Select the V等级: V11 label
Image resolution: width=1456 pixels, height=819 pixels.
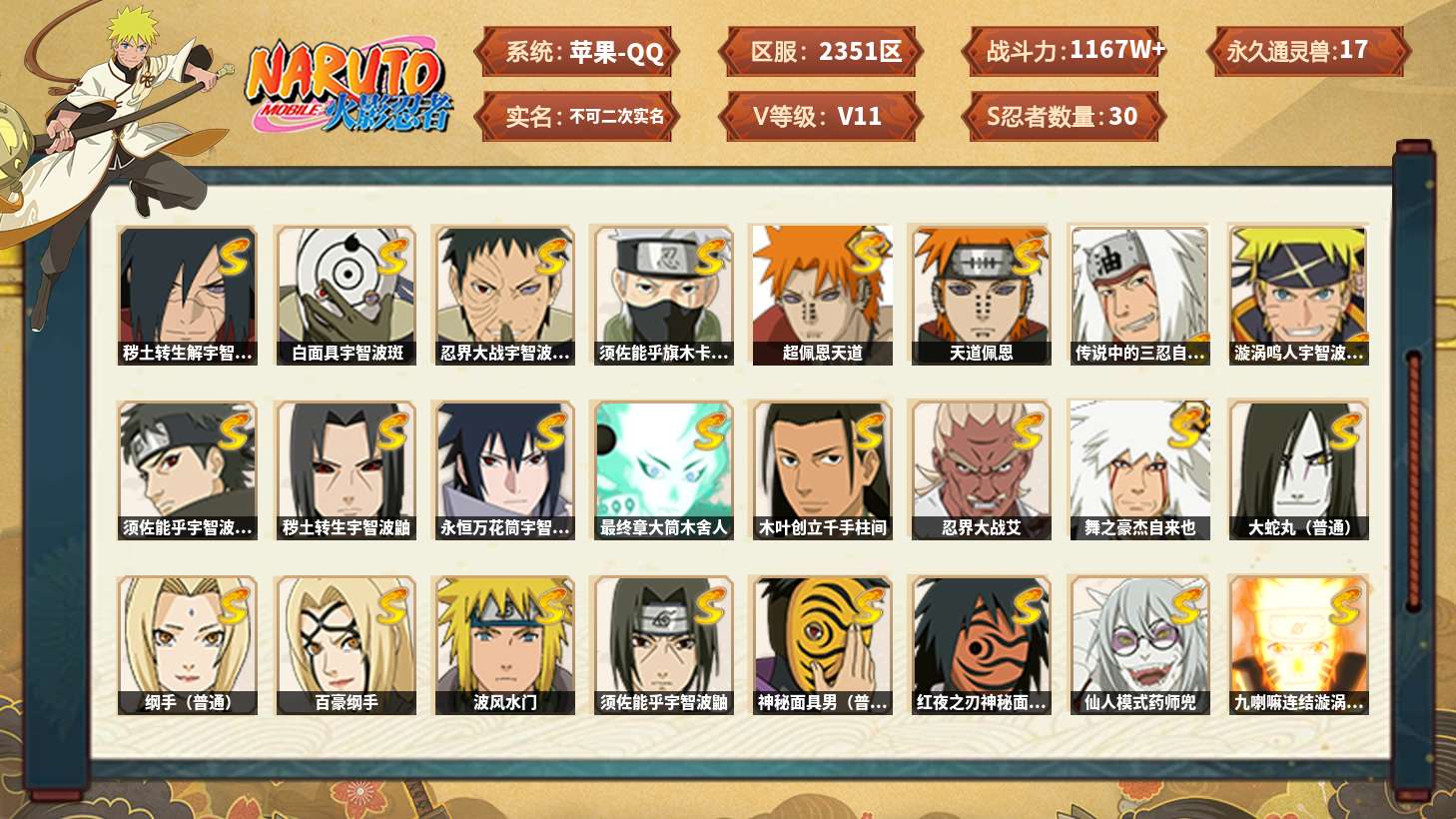pos(820,117)
